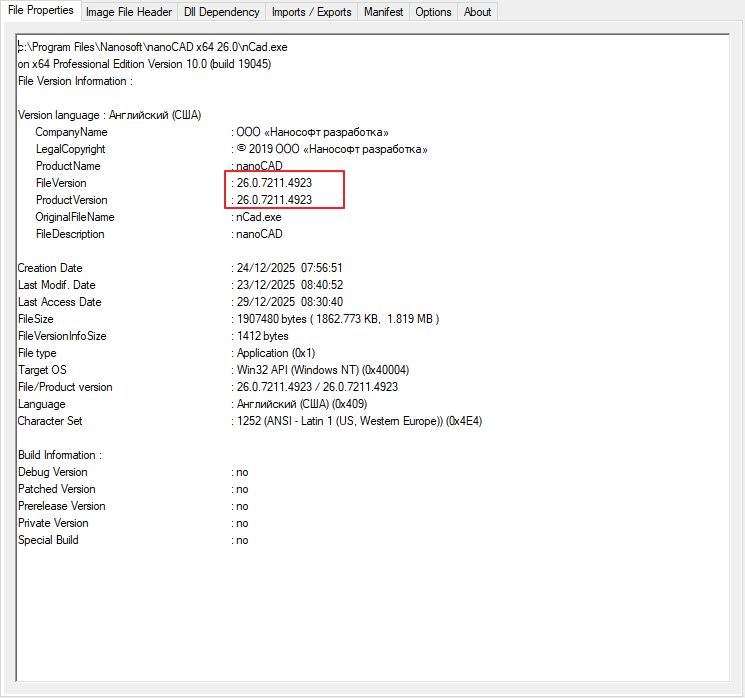Open the Dll Dependency tab
The height and width of the screenshot is (698, 745).
click(221, 12)
